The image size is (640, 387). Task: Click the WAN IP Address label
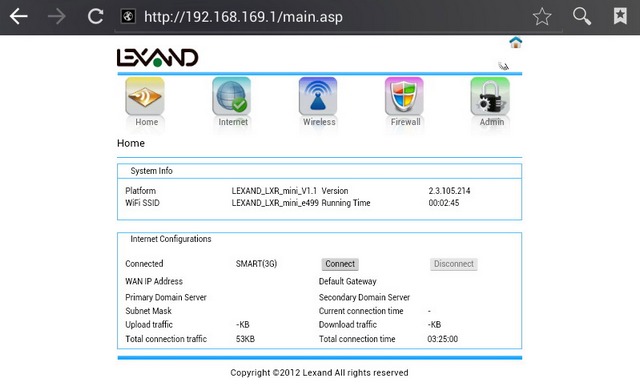154,281
